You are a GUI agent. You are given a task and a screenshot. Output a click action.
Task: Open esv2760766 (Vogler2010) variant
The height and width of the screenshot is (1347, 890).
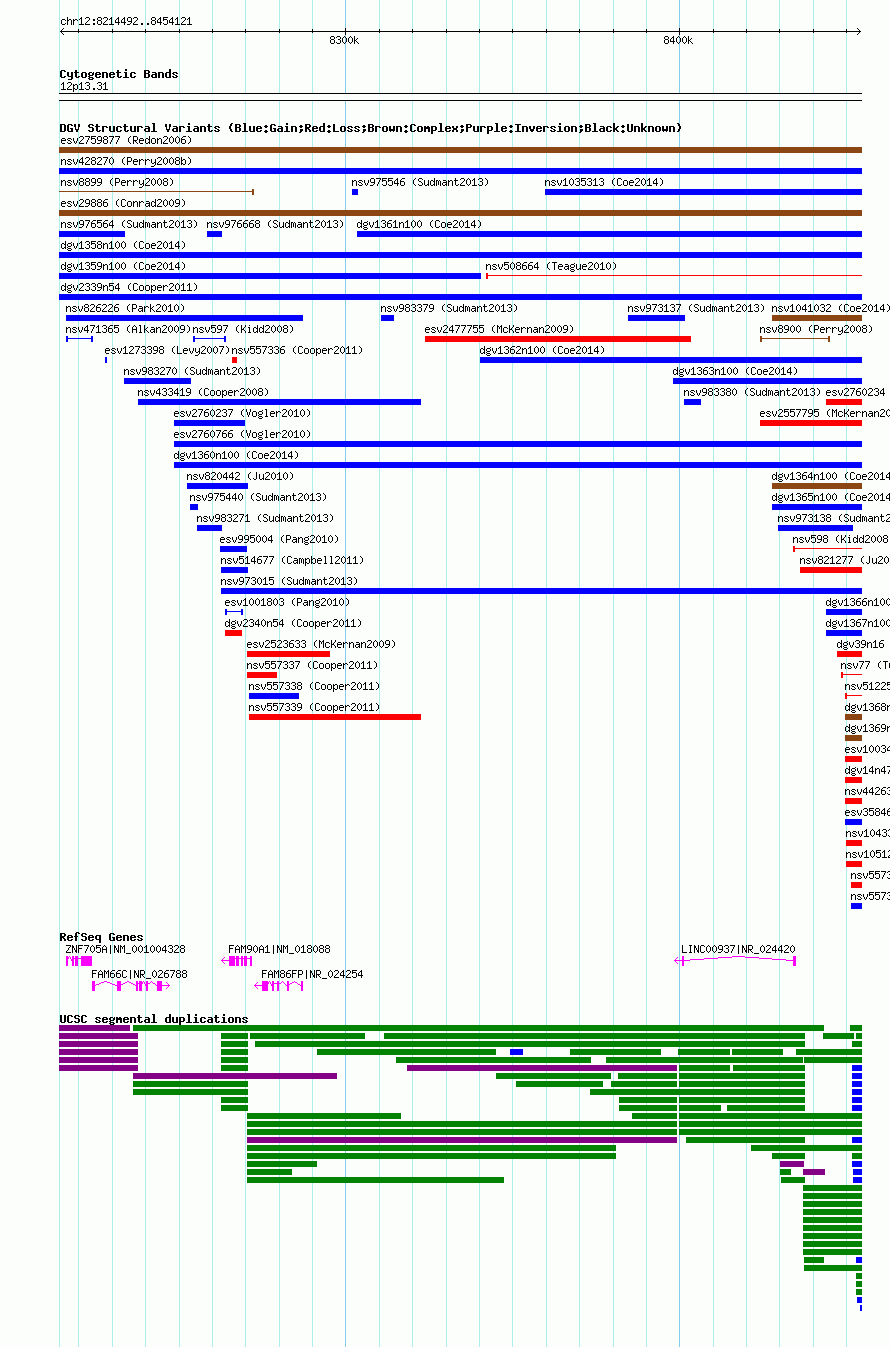pyautogui.click(x=518, y=444)
